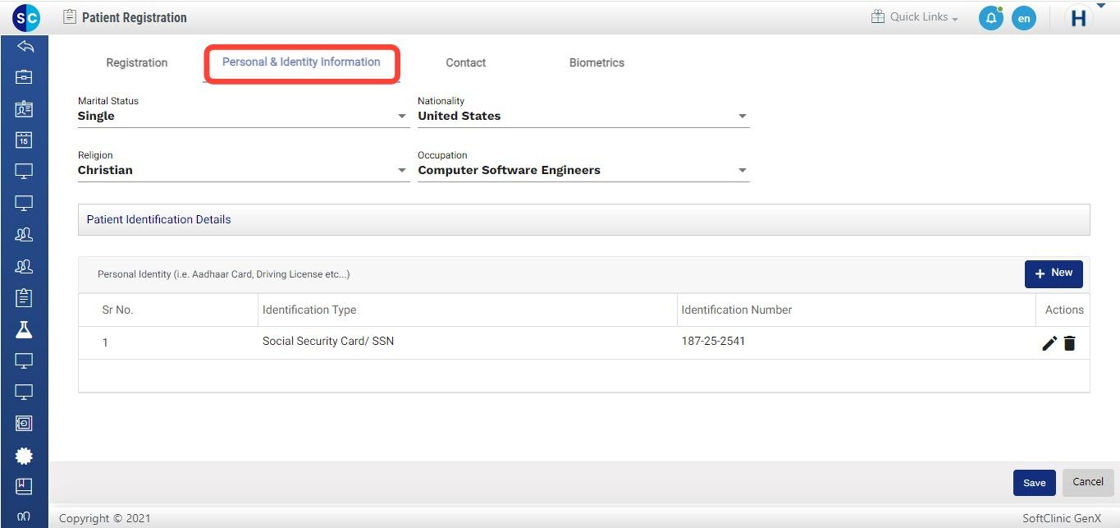This screenshot has width=1120, height=528.
Task: Click the 'Identification Type' column header
Action: [309, 310]
